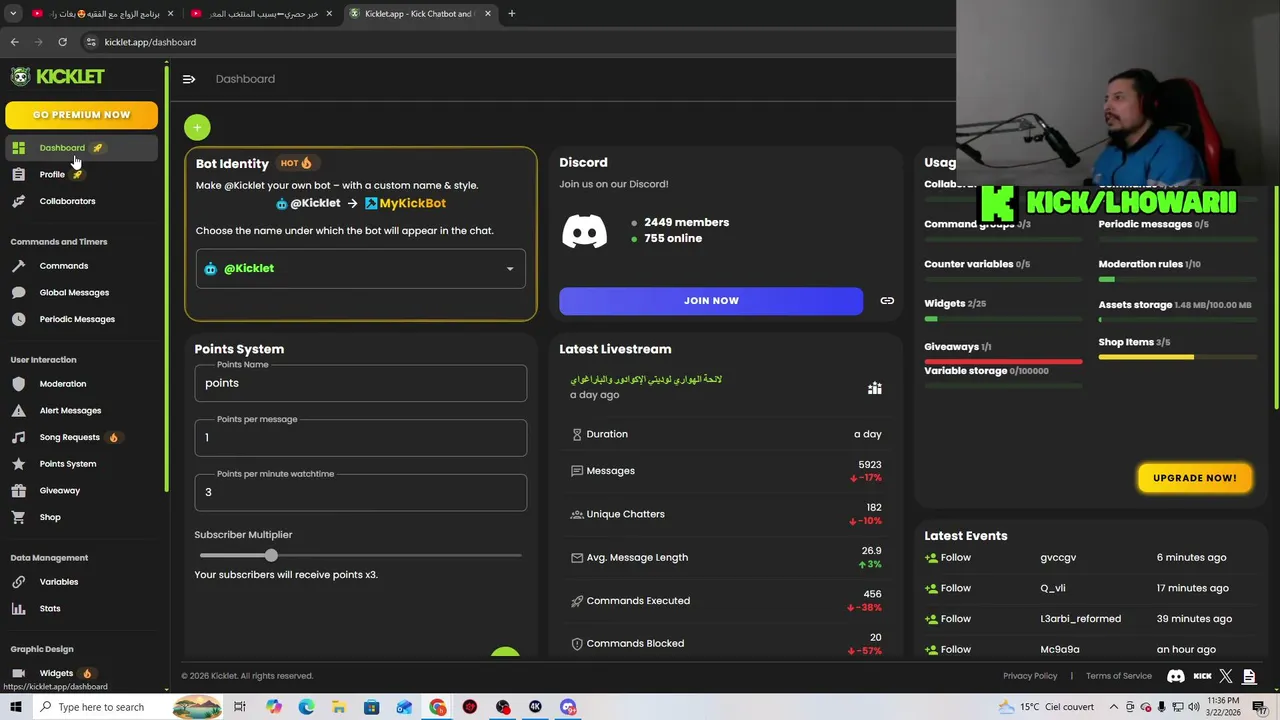This screenshot has height=720, width=1280.
Task: Click the weather 15°C Ciel couvert widget
Action: tap(1047, 707)
